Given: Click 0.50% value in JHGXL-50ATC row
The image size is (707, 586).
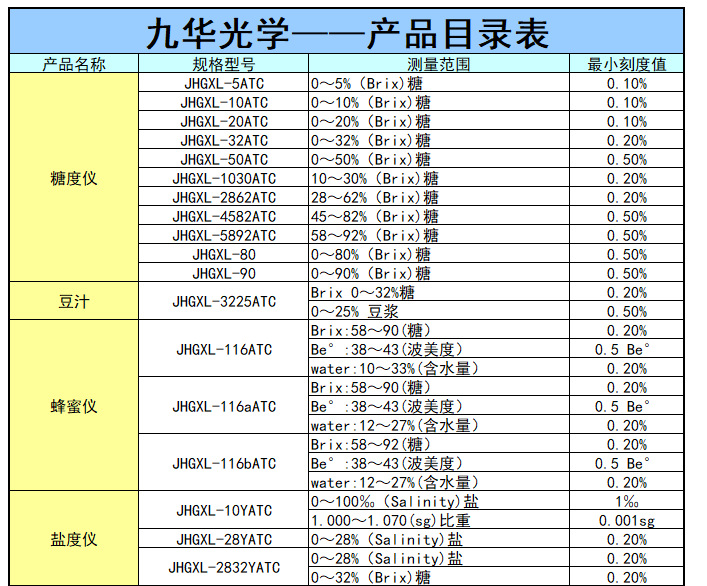Looking at the screenshot, I should [627, 159].
